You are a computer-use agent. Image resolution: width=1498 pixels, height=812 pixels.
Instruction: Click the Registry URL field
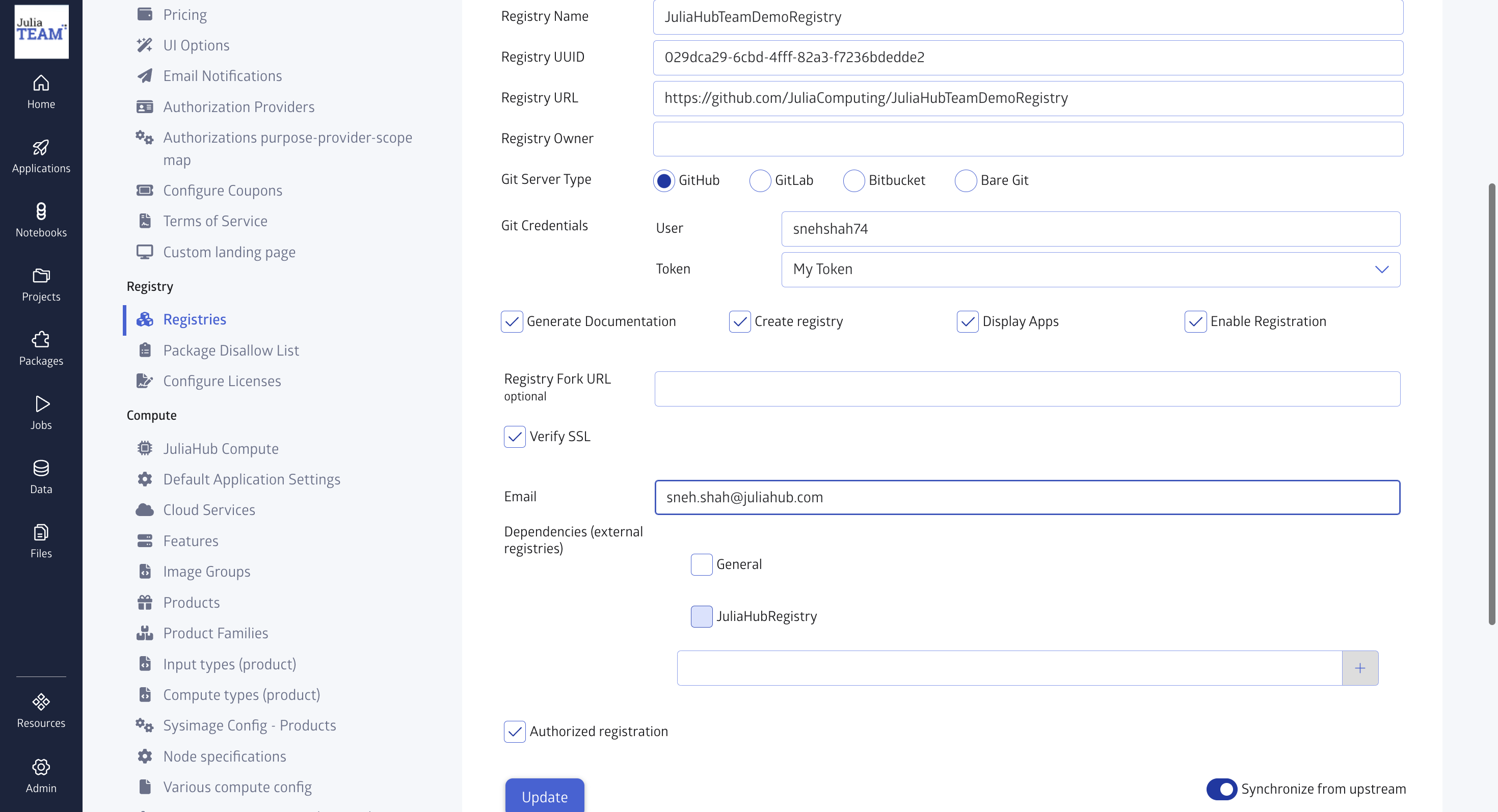[x=1028, y=98]
